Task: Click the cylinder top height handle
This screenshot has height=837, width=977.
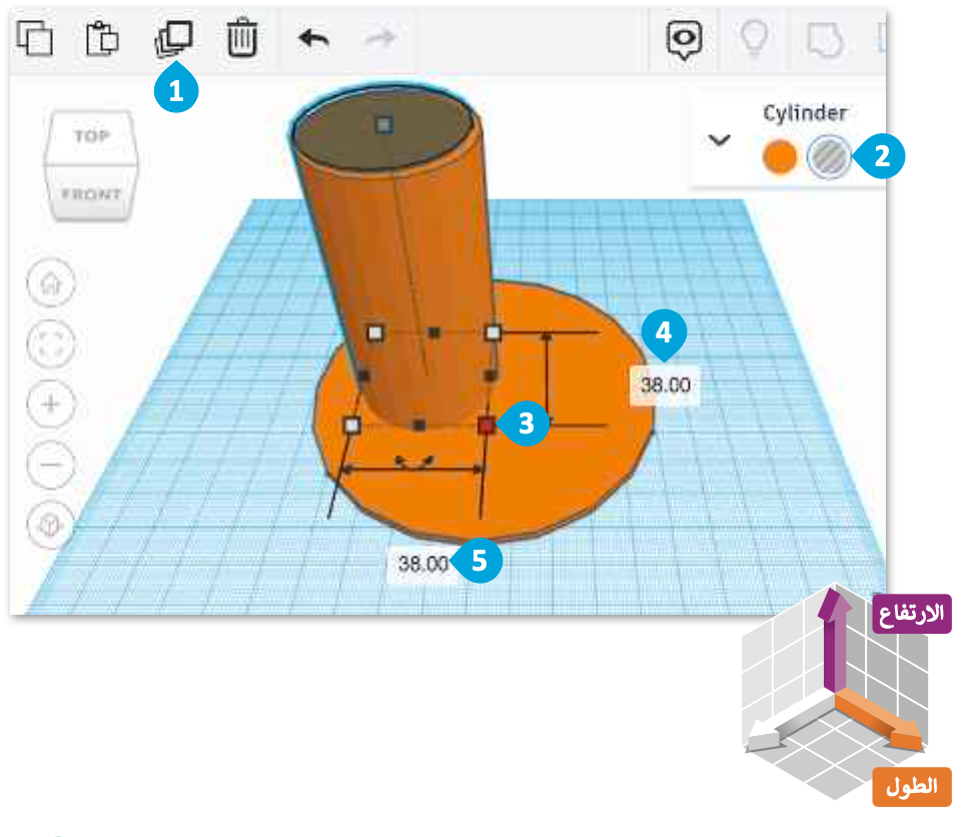Action: tap(384, 125)
